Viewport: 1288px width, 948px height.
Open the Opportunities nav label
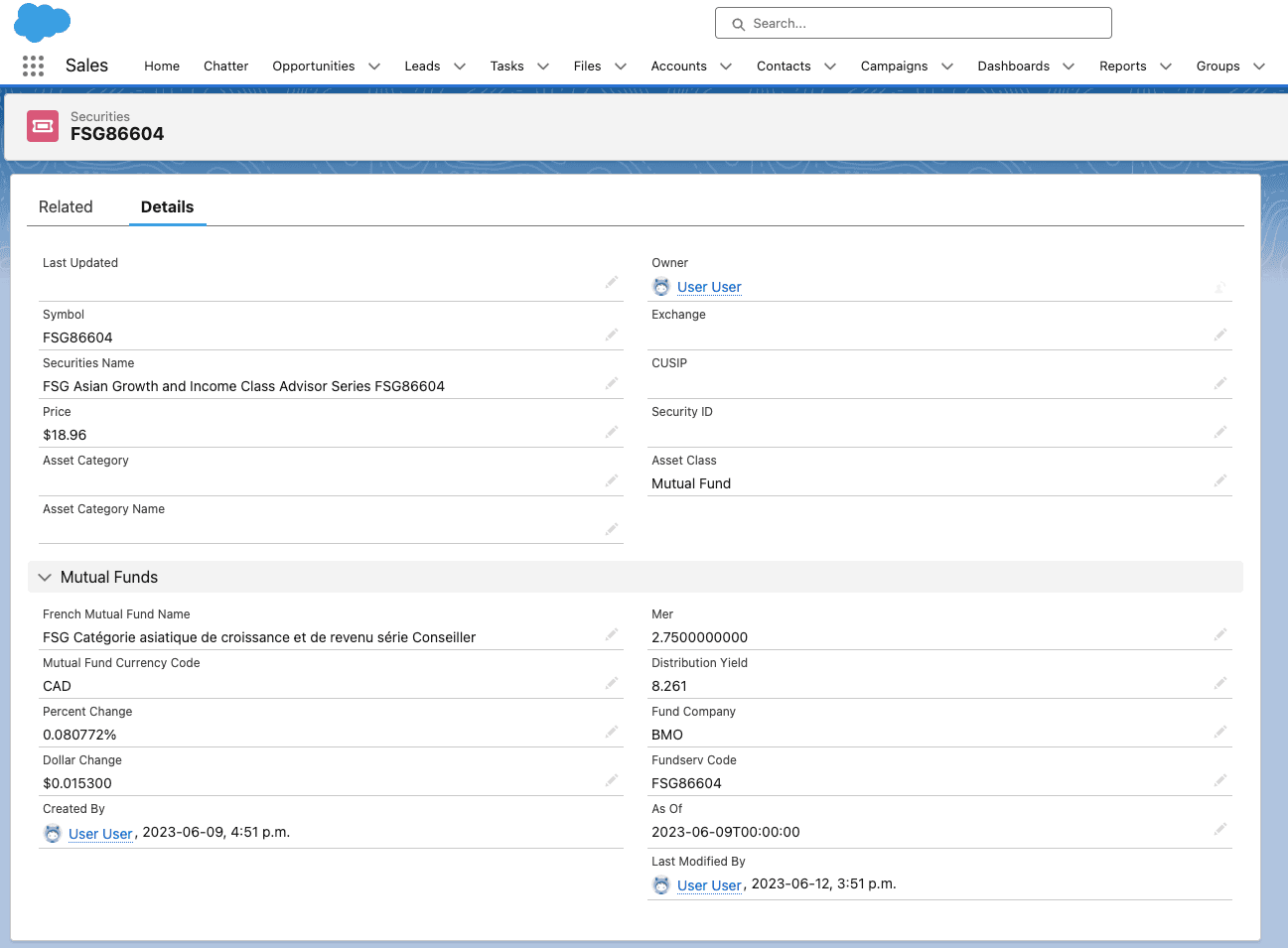[x=314, y=67]
